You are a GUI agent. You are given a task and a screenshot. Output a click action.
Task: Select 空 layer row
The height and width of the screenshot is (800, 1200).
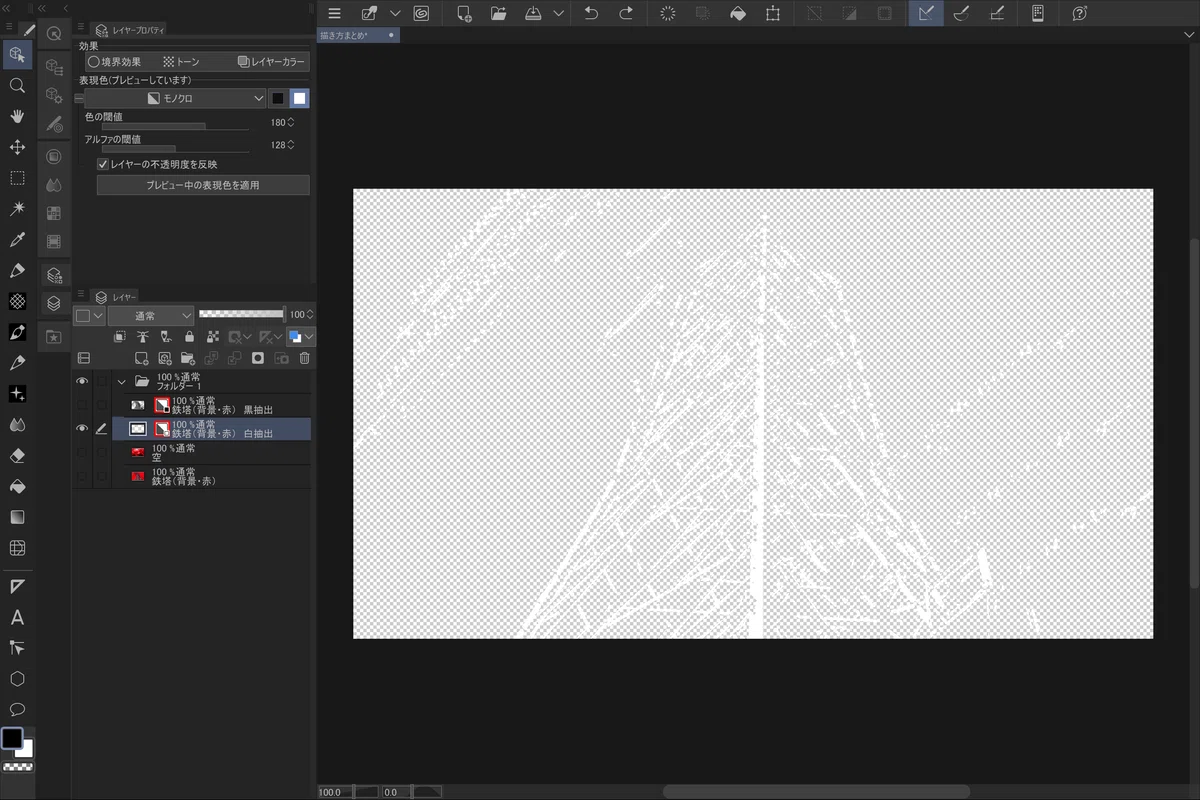pos(212,453)
